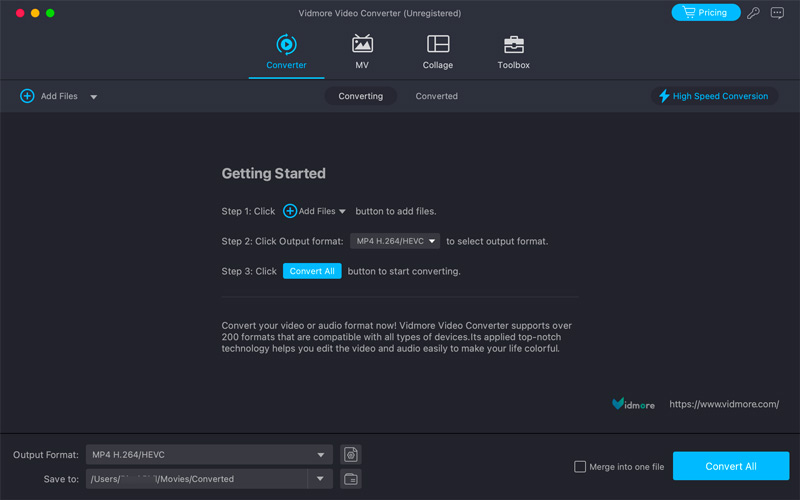Click the Pricing cart button
The width and height of the screenshot is (800, 500).
coord(706,12)
